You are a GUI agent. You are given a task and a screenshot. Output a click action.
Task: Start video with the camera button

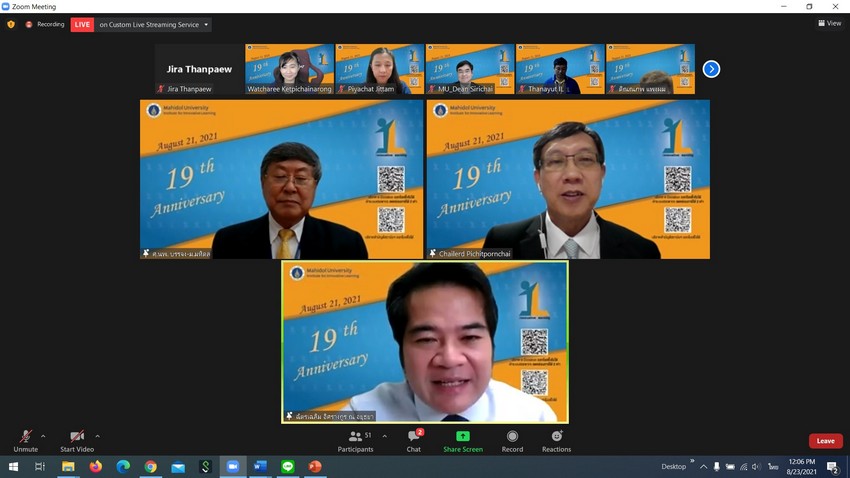tap(77, 438)
